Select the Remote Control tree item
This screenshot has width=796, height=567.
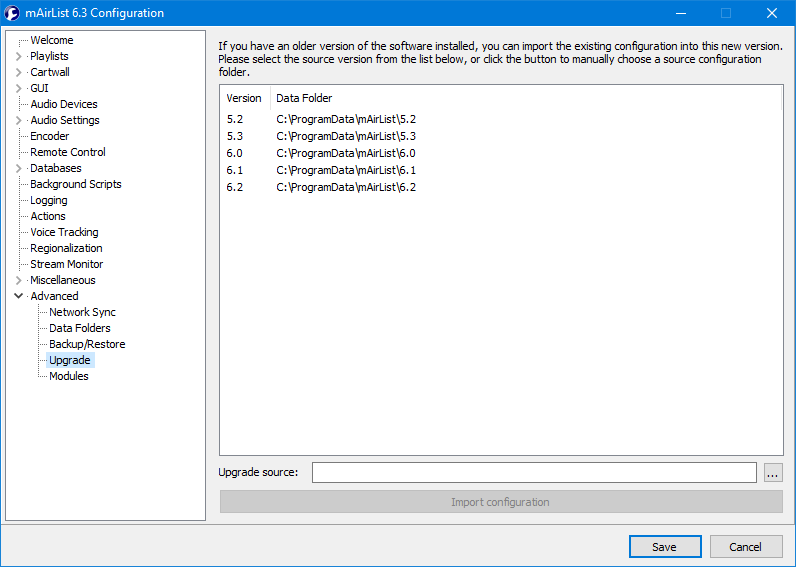(67, 152)
